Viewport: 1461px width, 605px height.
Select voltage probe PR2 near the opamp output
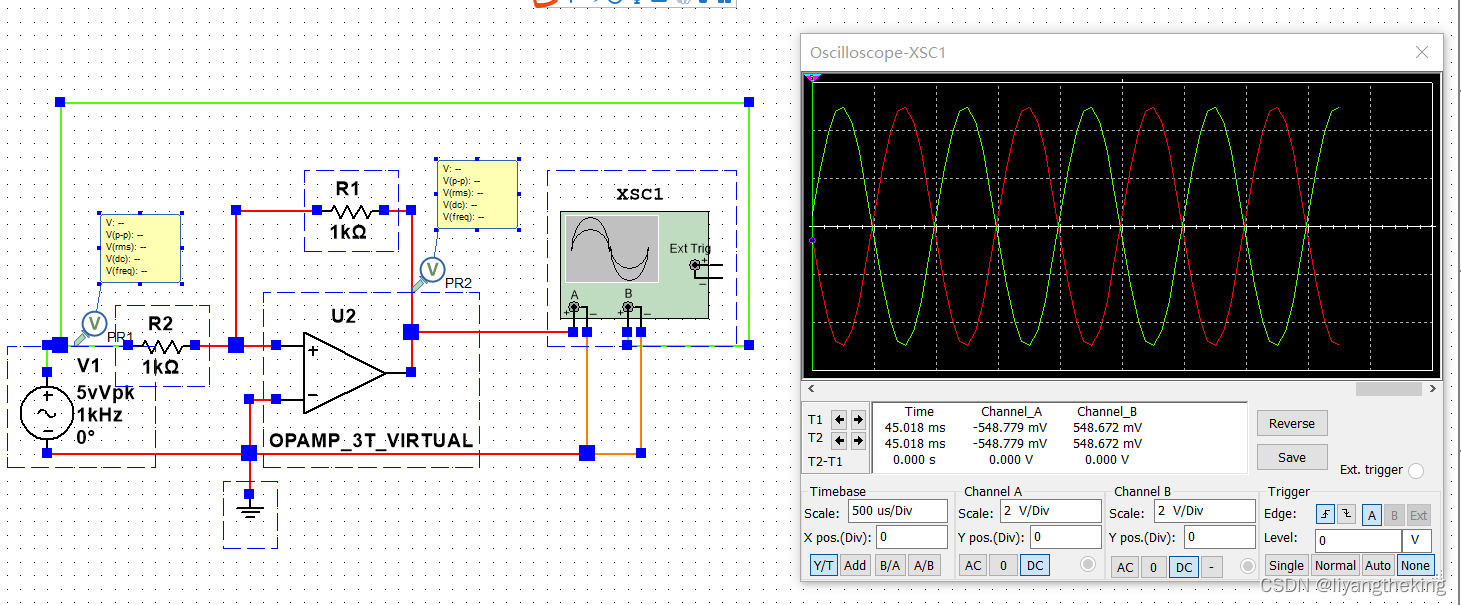[x=431, y=270]
